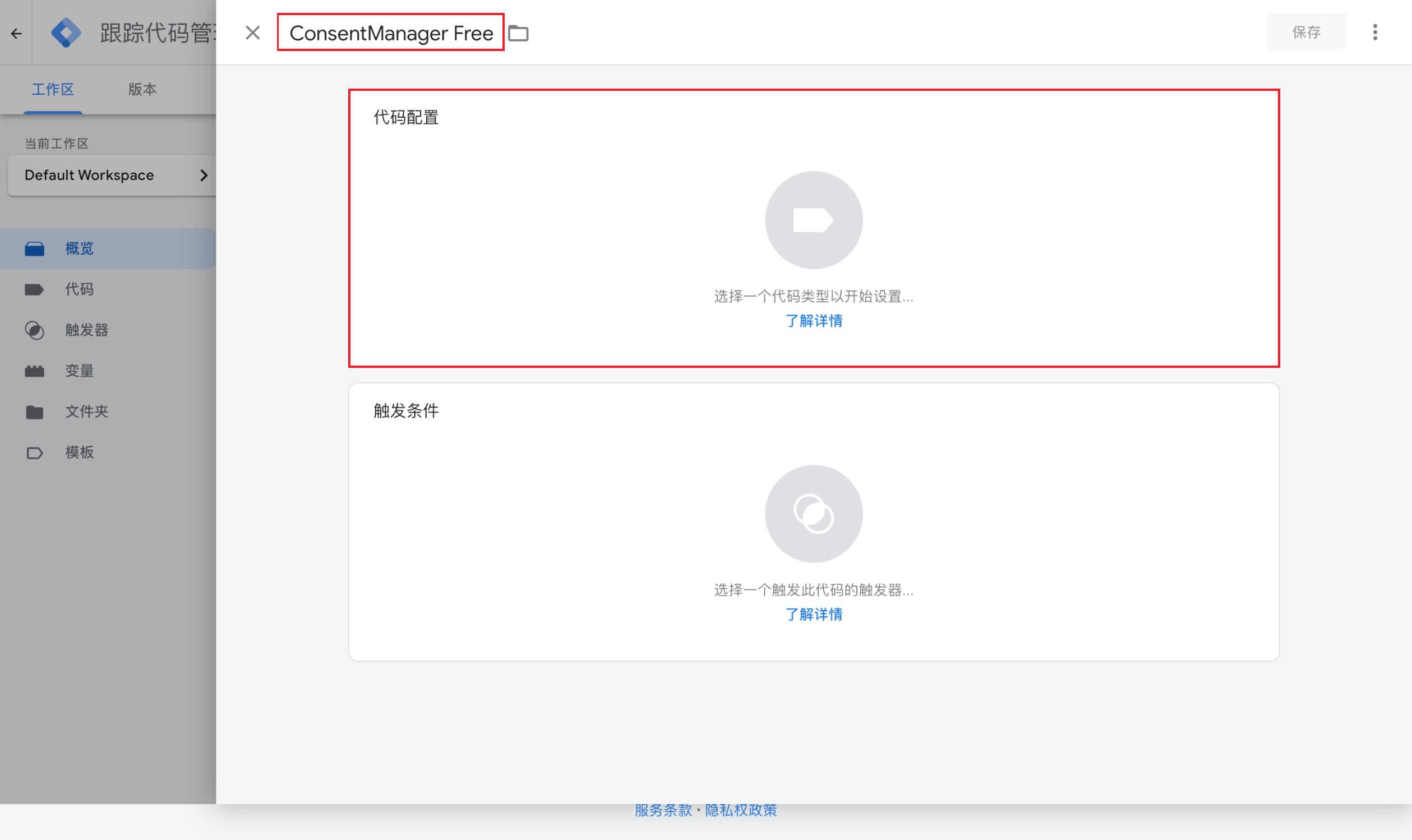Click the folder icon beside the tag name
This screenshot has width=1412, height=840.
518,33
